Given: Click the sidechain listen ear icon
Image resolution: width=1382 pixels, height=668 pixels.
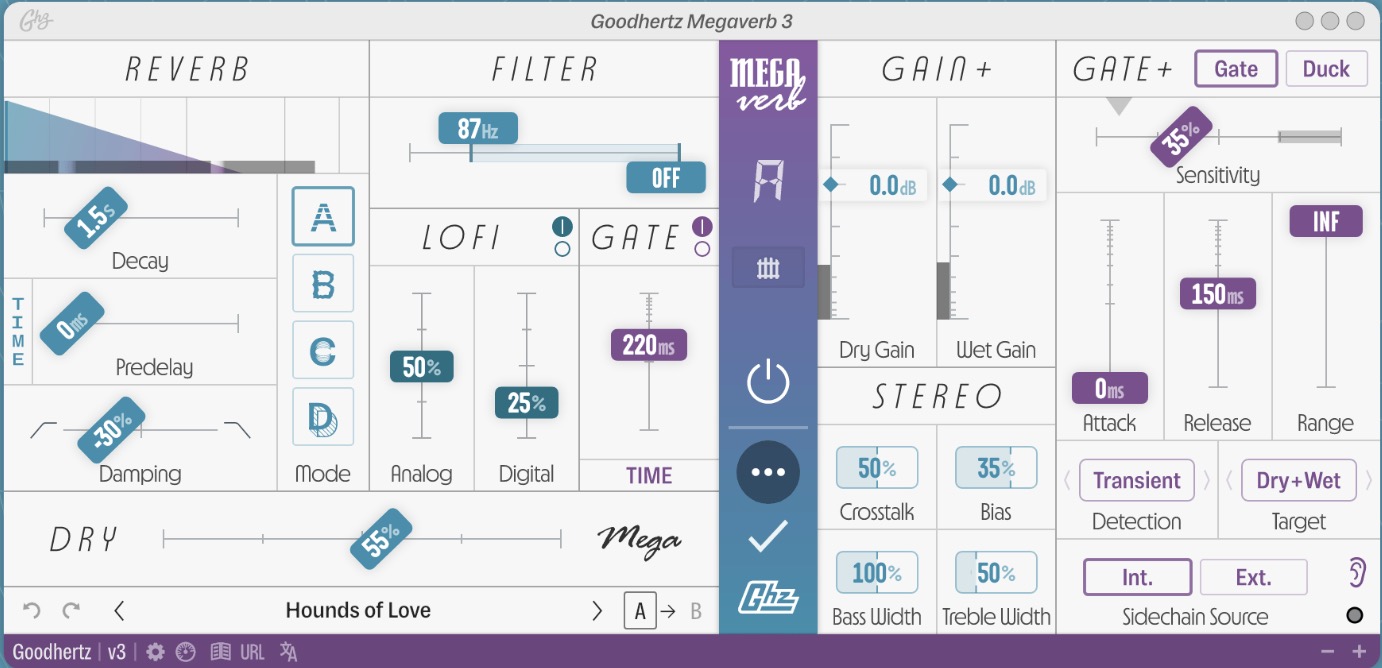Looking at the screenshot, I should [1355, 573].
